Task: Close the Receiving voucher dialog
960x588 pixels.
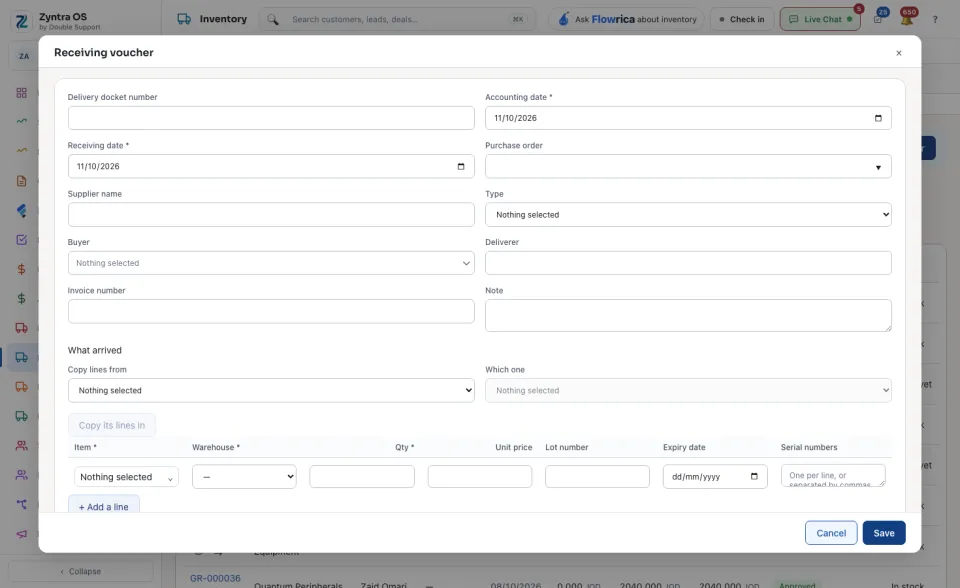Action: pos(899,53)
